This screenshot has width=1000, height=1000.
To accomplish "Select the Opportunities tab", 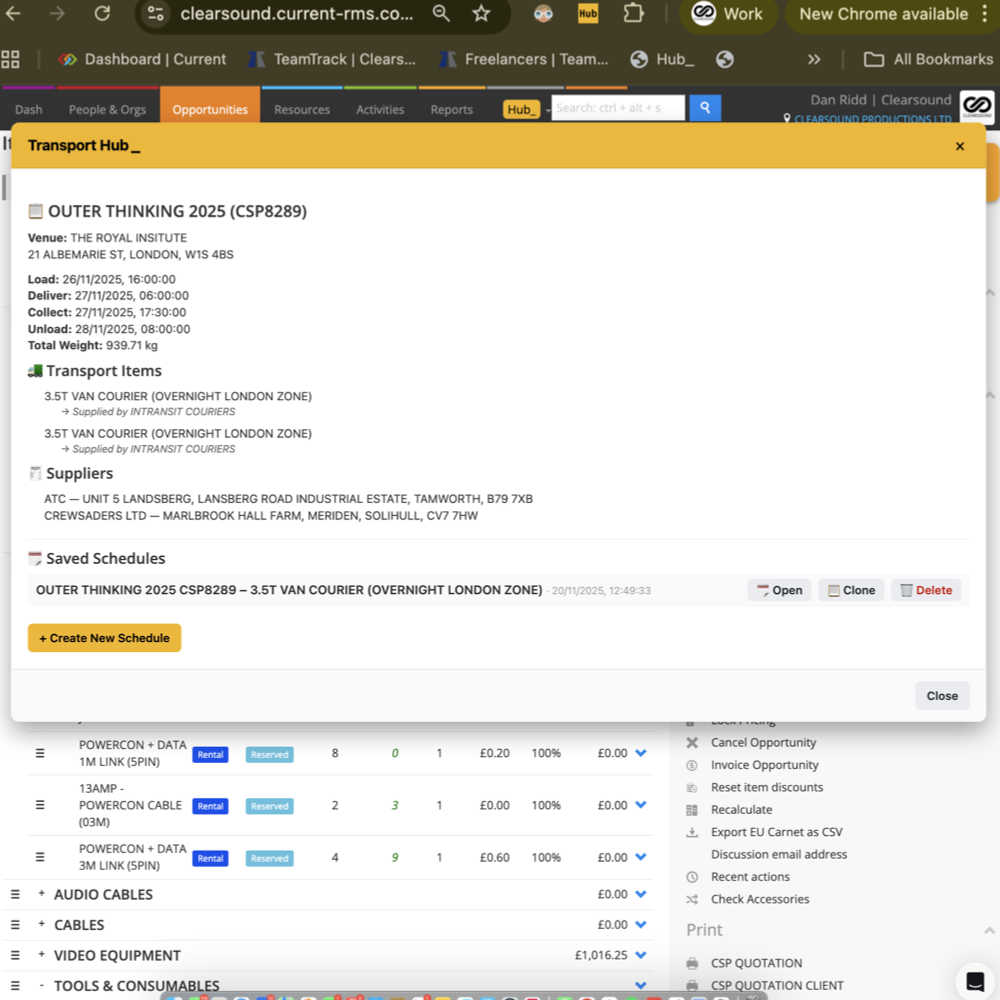I will 210,110.
